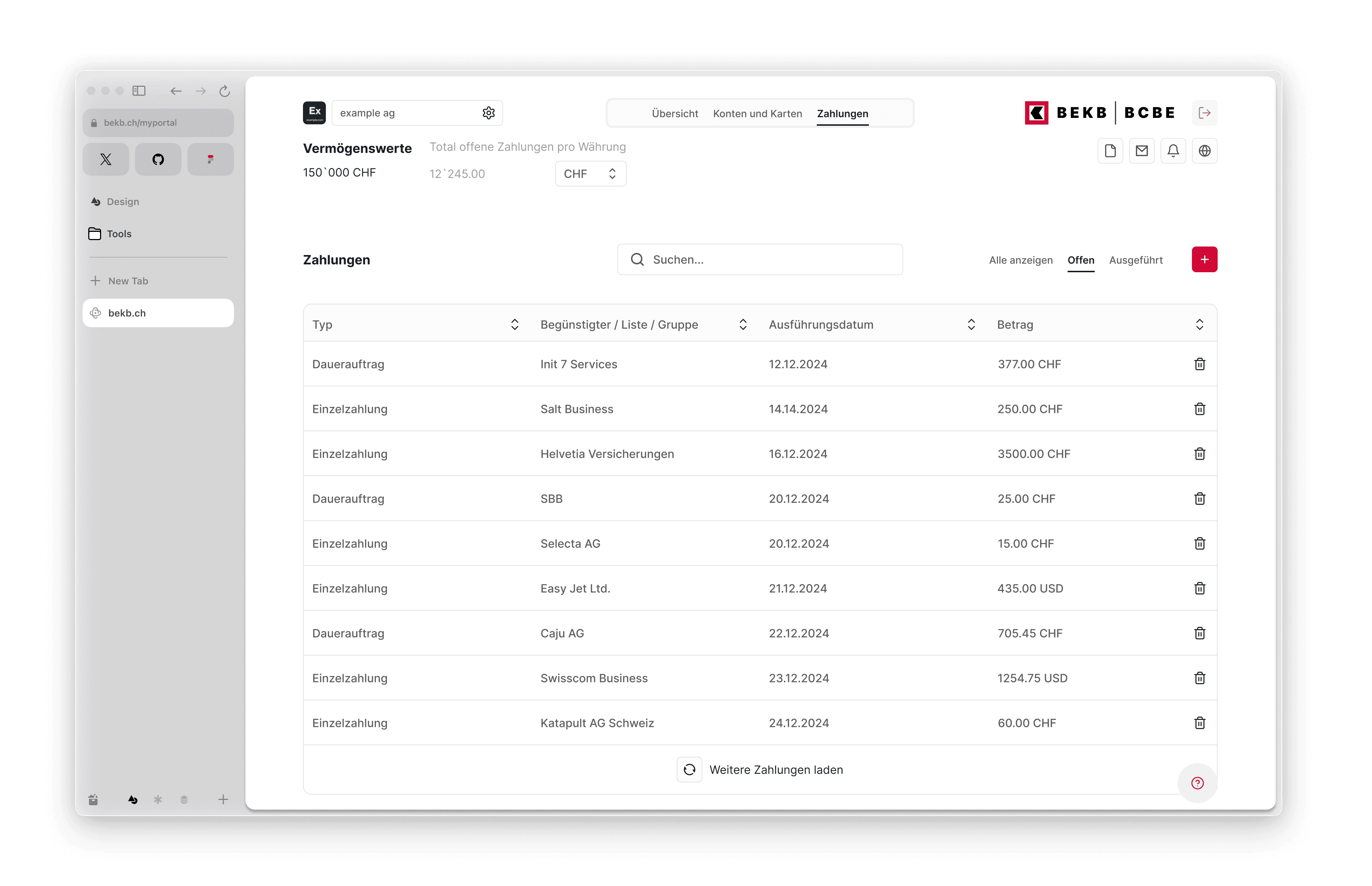Click the 435.00 USD amount cell
This screenshot has width=1372, height=886.
(x=1030, y=588)
